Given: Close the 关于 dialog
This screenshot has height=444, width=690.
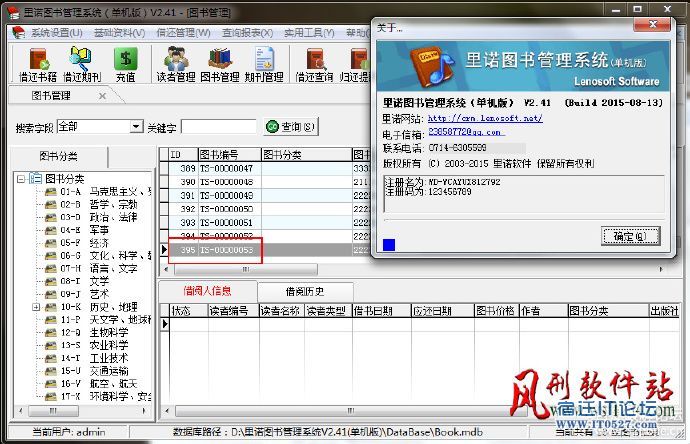Looking at the screenshot, I should pos(653,25).
